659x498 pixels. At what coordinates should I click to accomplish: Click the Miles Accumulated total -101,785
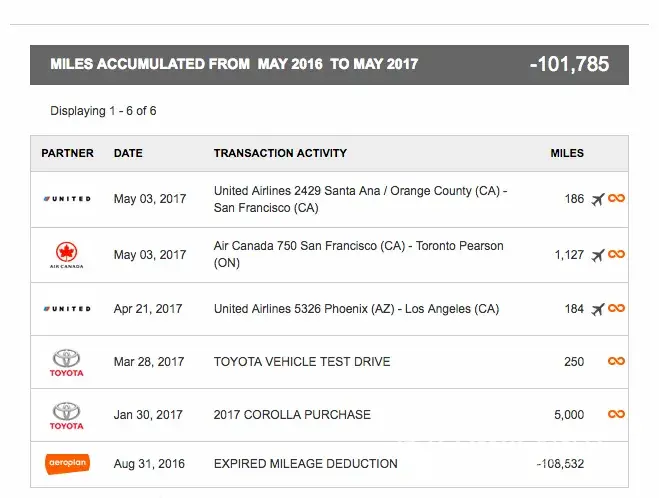[x=569, y=64]
